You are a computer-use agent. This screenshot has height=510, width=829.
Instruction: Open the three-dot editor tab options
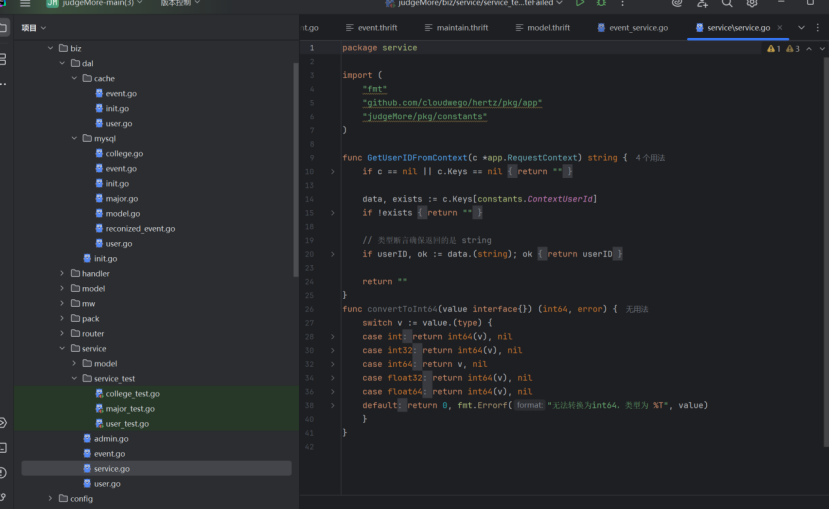point(817,27)
